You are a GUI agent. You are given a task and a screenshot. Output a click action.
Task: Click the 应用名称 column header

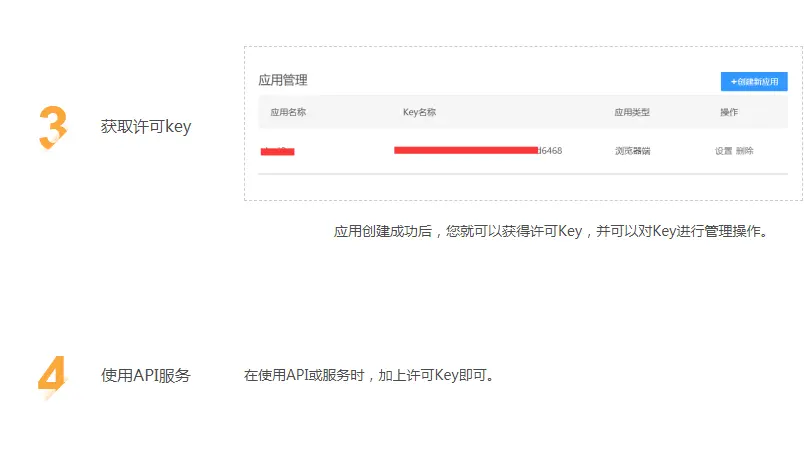288,112
